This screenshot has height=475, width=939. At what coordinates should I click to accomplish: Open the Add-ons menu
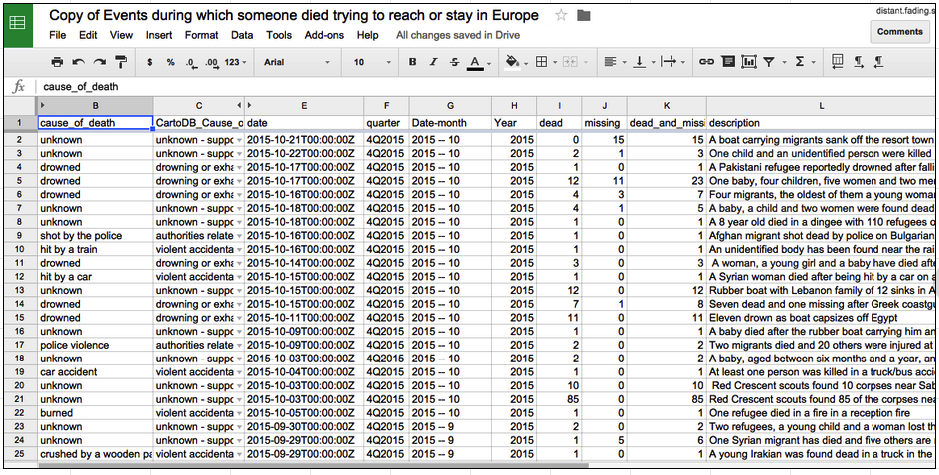tap(324, 35)
